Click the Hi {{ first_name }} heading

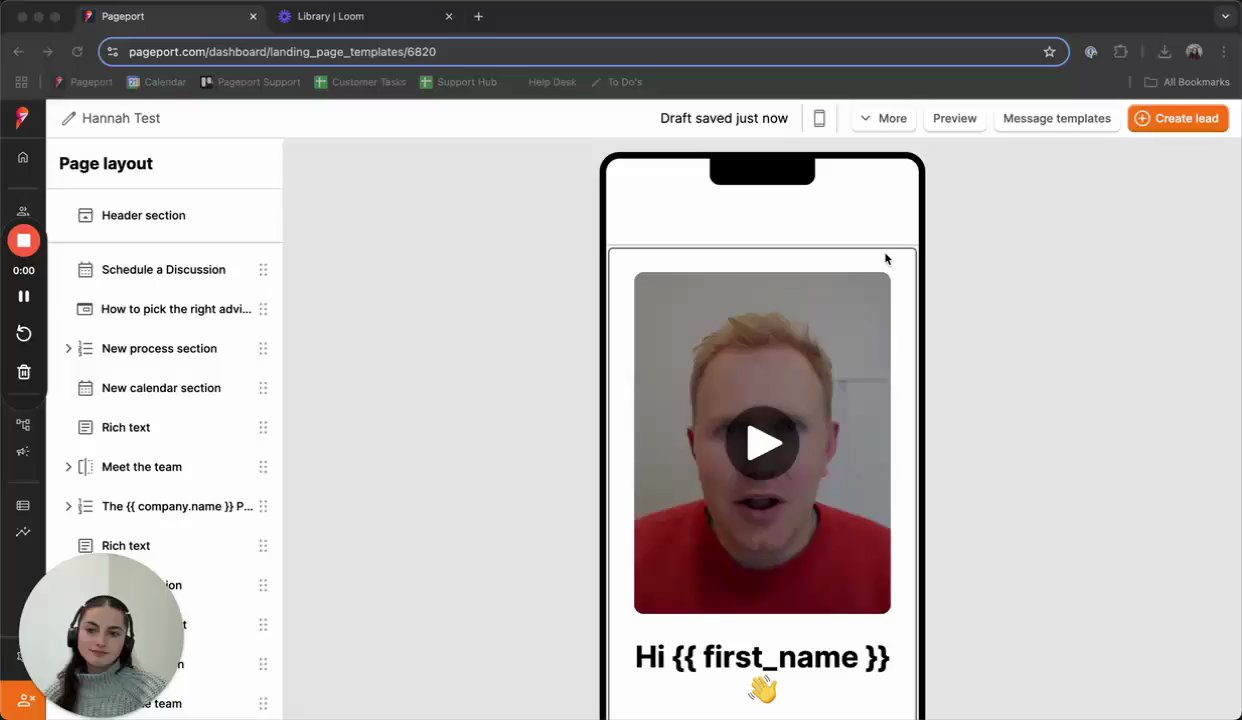click(762, 657)
